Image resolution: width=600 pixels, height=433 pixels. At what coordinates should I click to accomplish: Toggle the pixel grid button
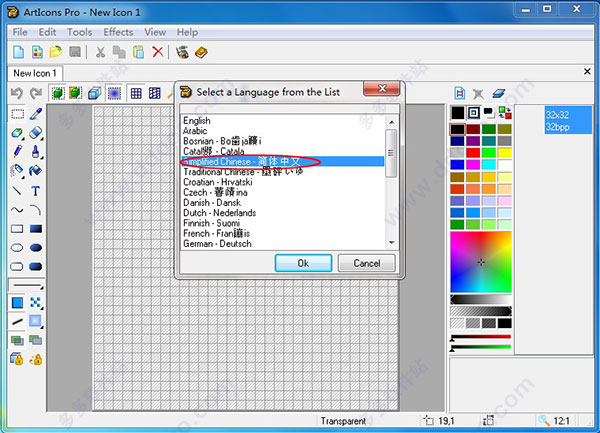point(136,93)
